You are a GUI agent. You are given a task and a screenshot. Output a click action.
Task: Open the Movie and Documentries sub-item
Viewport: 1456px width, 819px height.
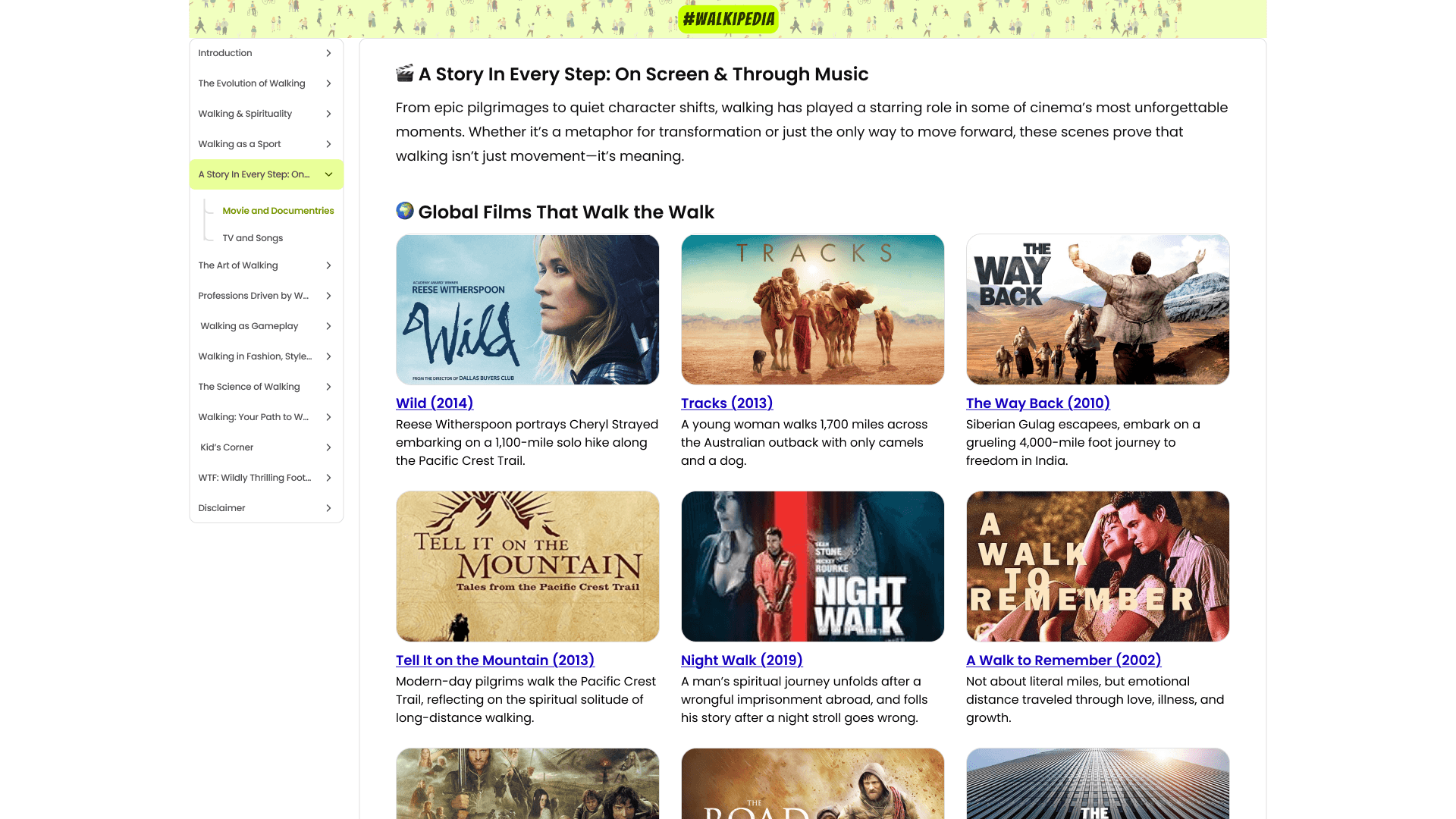pyautogui.click(x=278, y=211)
